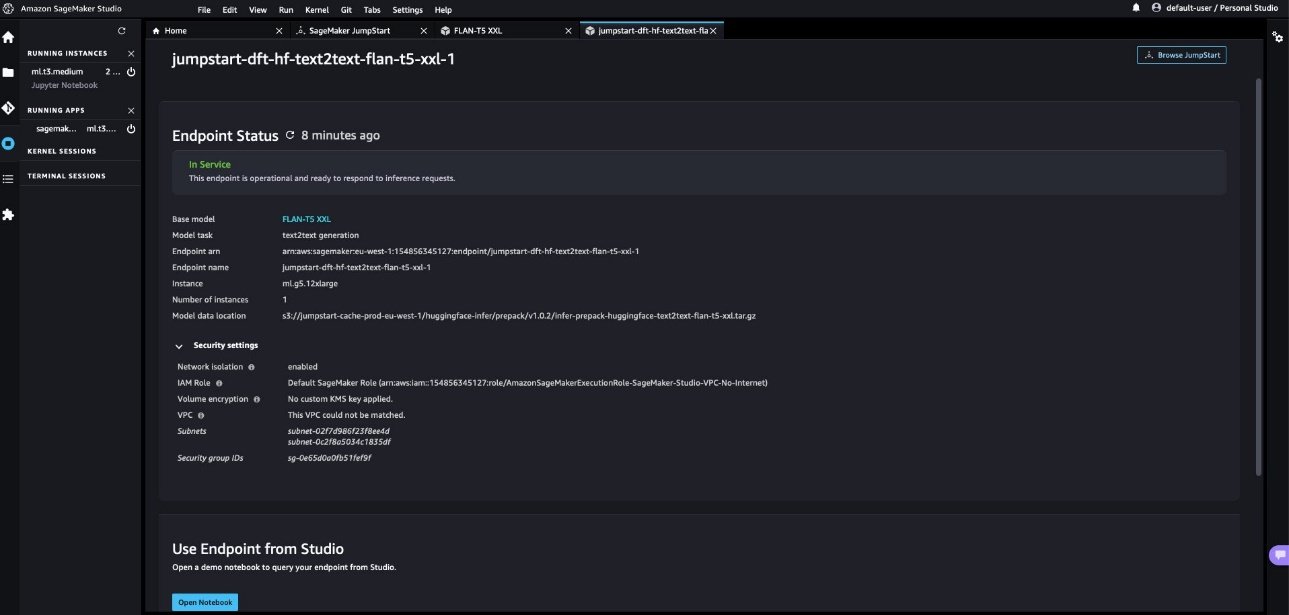Open the Kernel menu
Viewport: 1289px width, 615px height.
(x=317, y=9)
